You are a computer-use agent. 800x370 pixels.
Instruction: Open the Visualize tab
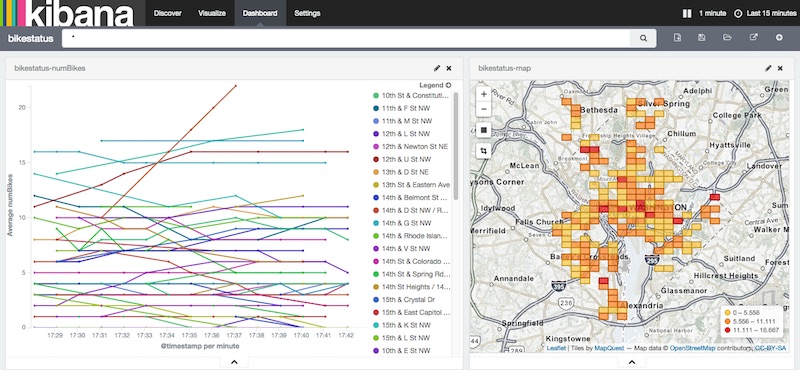212,13
